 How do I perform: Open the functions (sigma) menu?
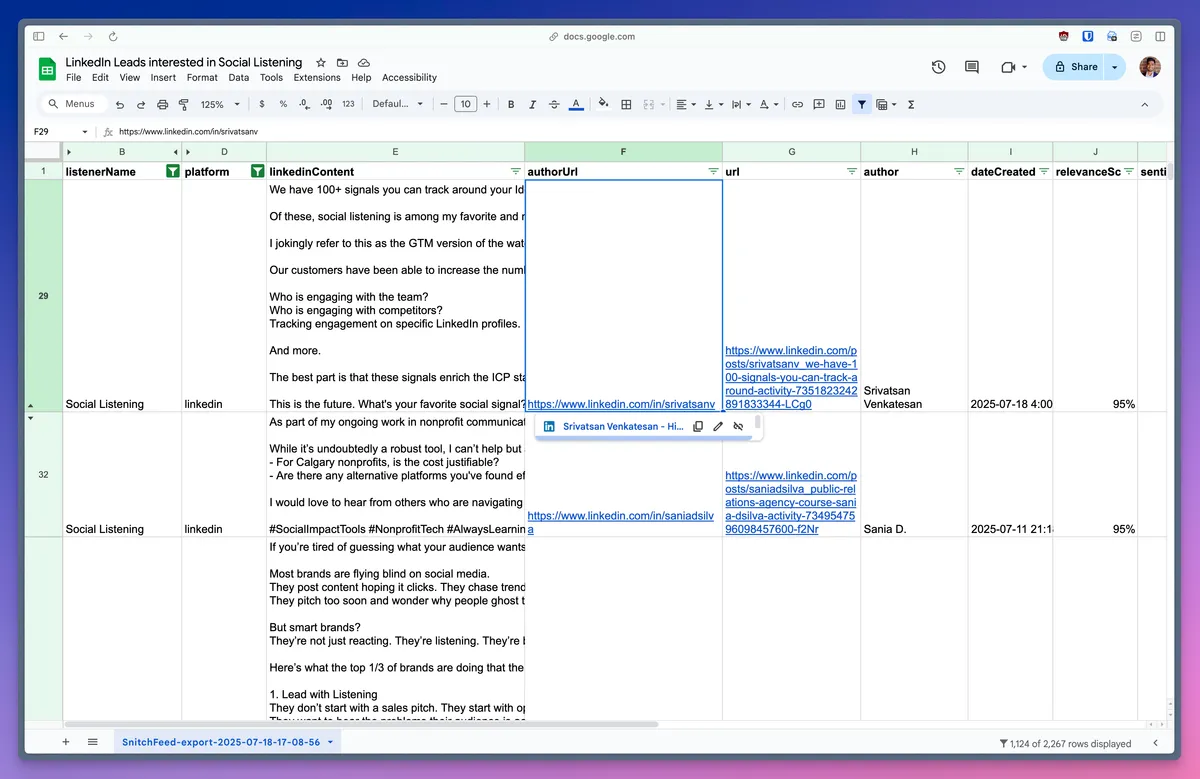[x=911, y=104]
